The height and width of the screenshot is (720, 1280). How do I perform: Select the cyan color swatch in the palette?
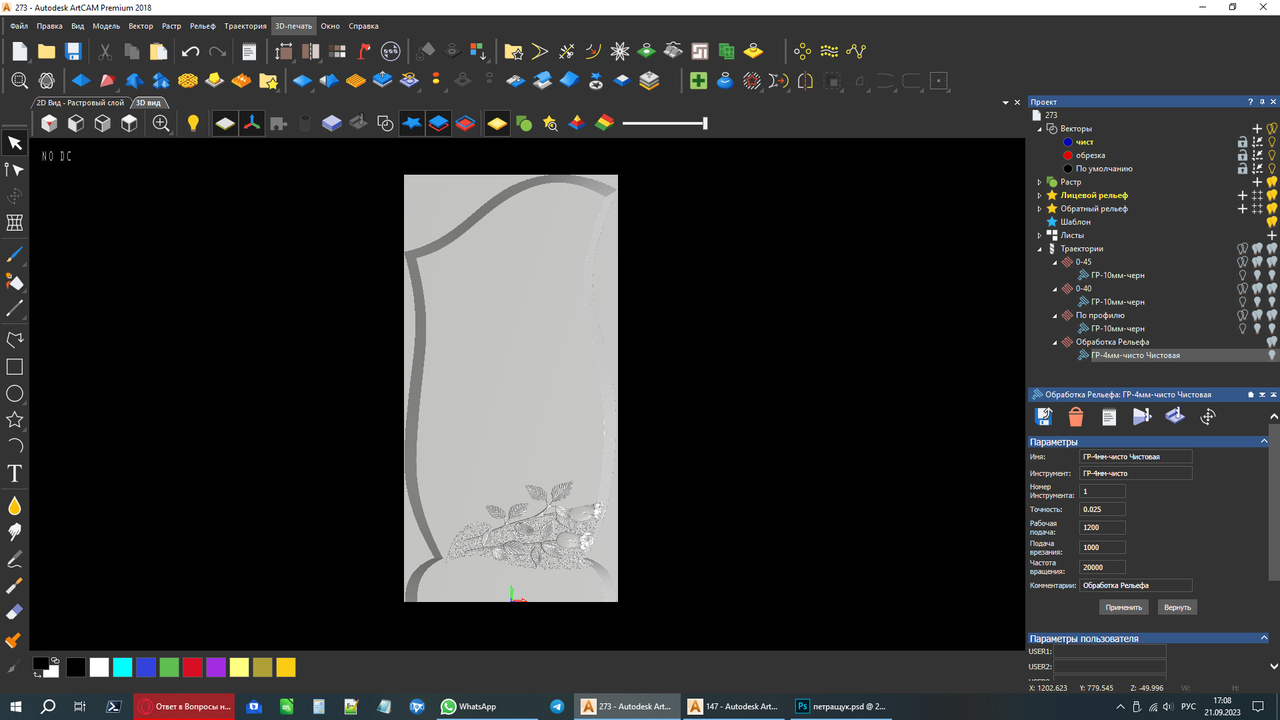[x=123, y=667]
